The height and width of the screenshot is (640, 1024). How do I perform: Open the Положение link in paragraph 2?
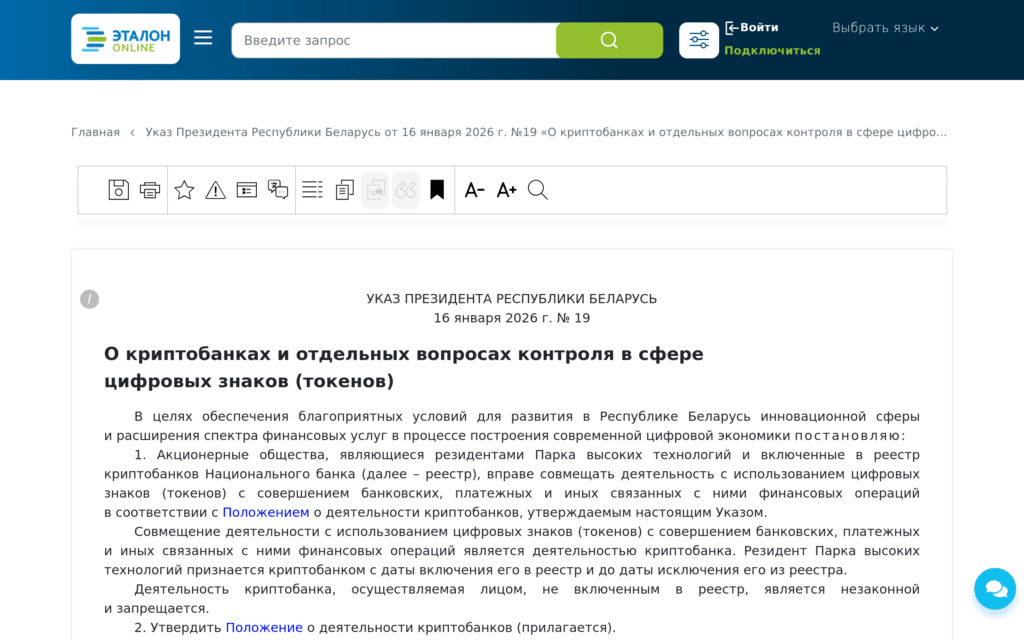[264, 628]
